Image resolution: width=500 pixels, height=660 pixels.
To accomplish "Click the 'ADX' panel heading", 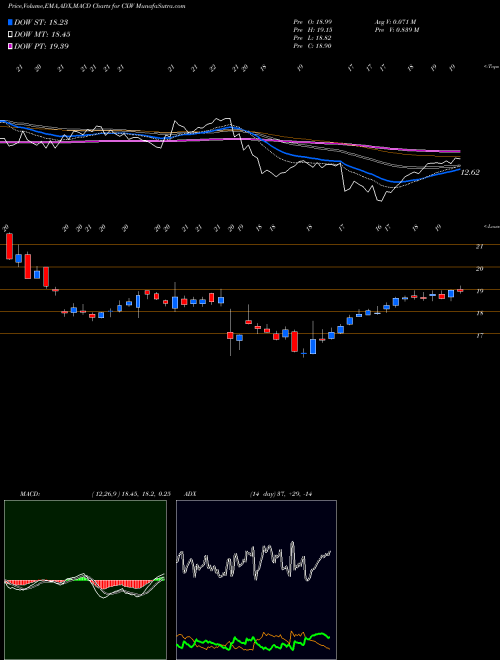I will click(191, 494).
